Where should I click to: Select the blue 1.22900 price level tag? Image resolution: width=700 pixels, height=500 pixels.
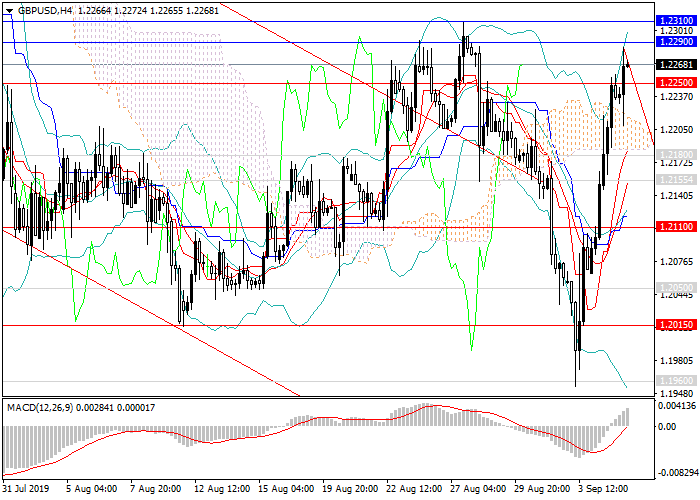tap(675, 42)
